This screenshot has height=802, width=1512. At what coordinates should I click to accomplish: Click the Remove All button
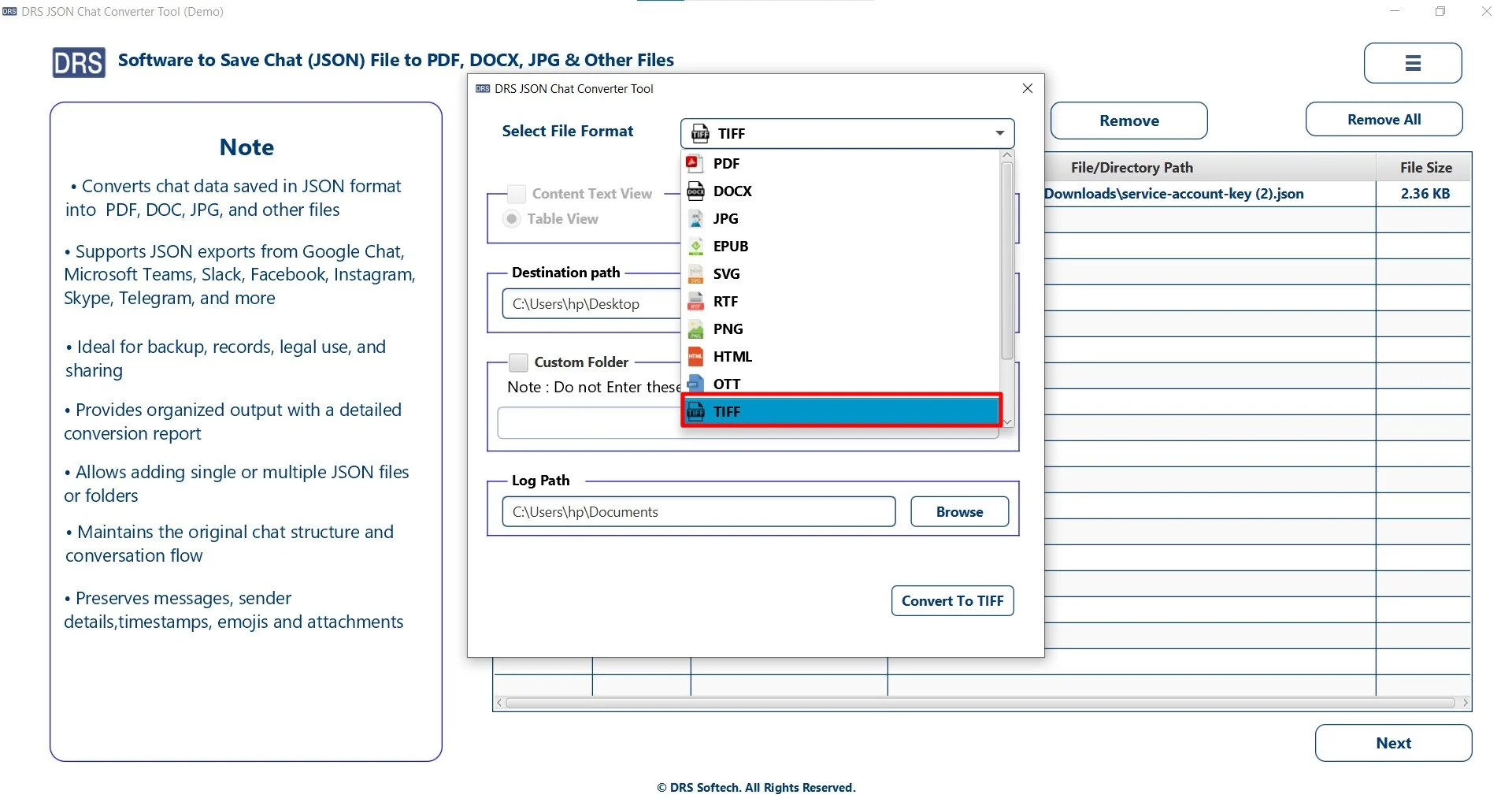1383,119
